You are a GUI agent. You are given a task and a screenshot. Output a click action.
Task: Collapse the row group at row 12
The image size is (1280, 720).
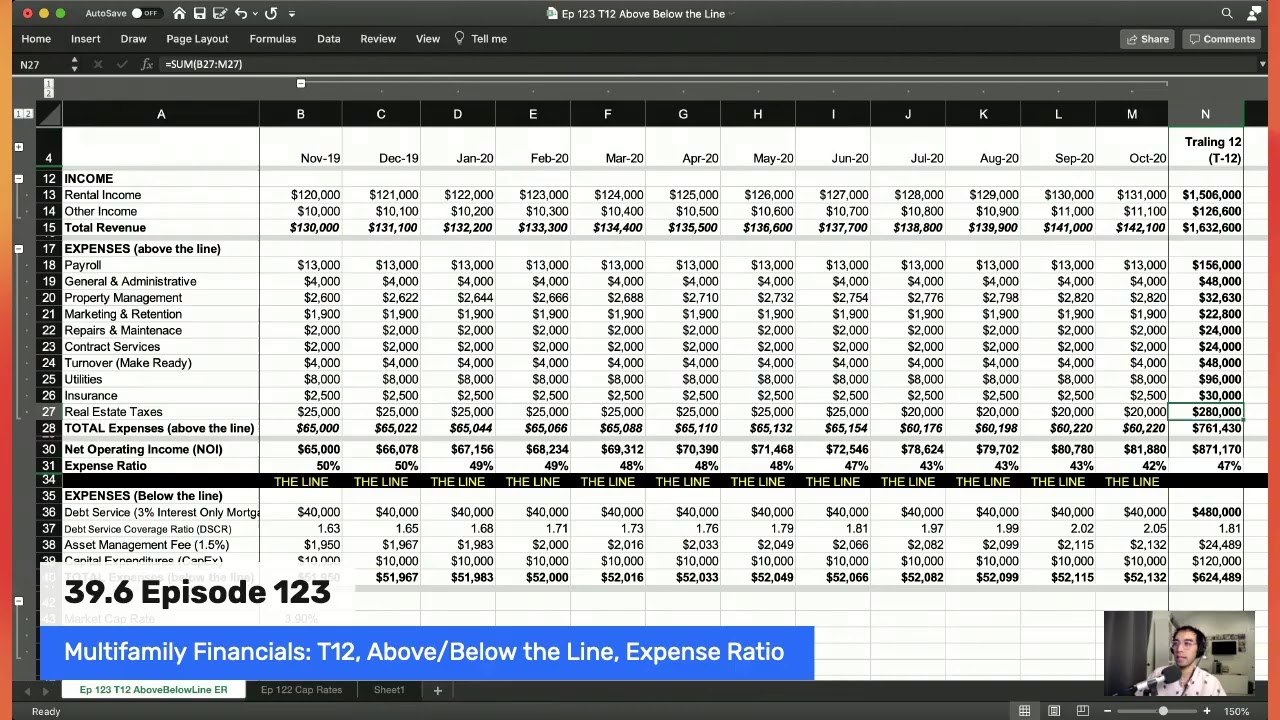pyautogui.click(x=18, y=179)
